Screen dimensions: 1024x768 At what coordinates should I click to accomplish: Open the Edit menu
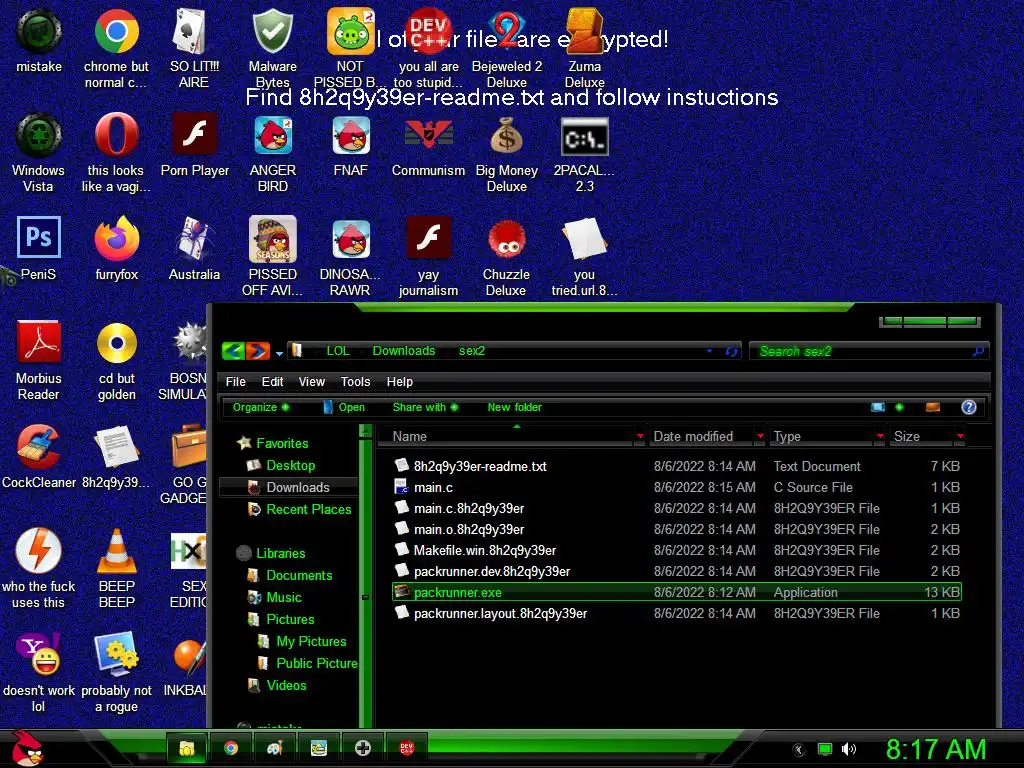point(272,381)
